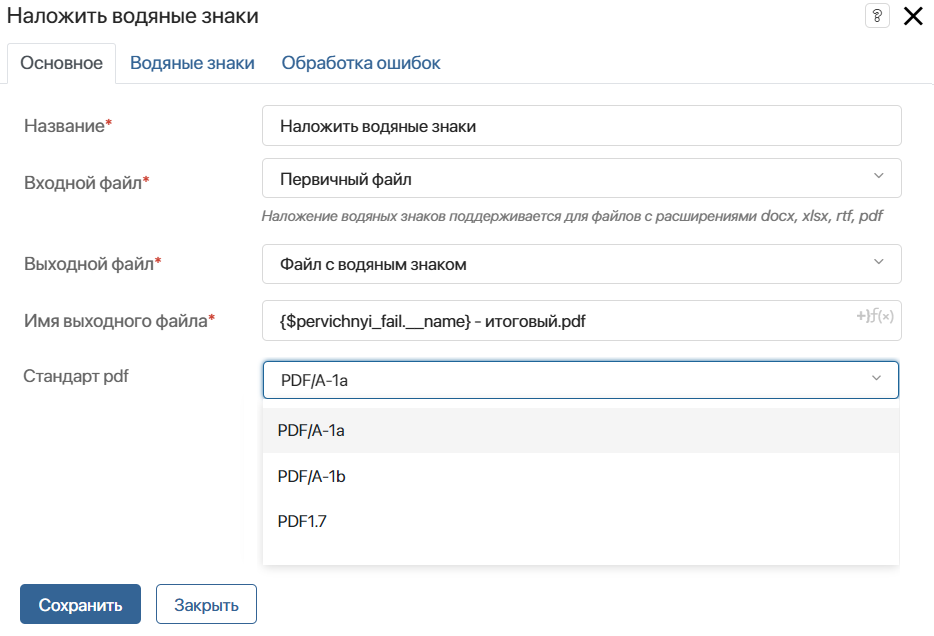
Task: Expand the Входной файл dropdown
Action: 581,178
